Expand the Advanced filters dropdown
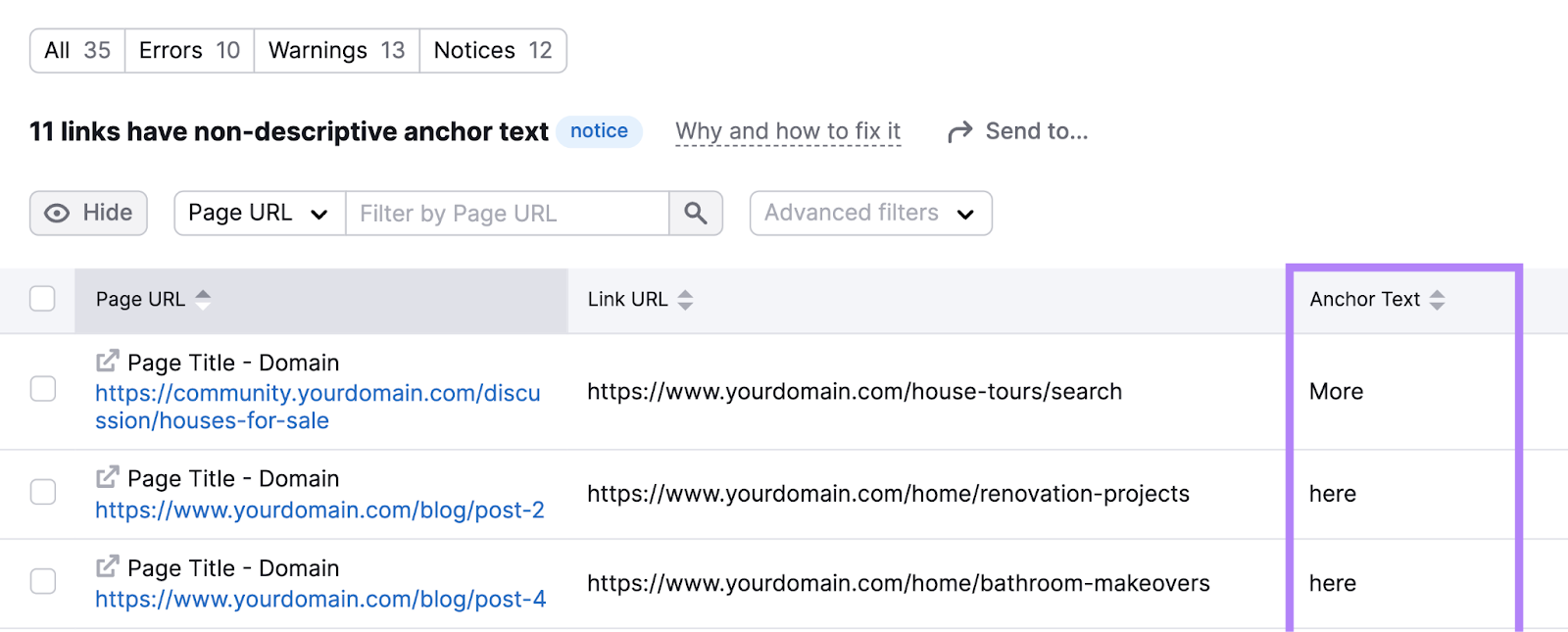The width and height of the screenshot is (1568, 632). point(869,213)
